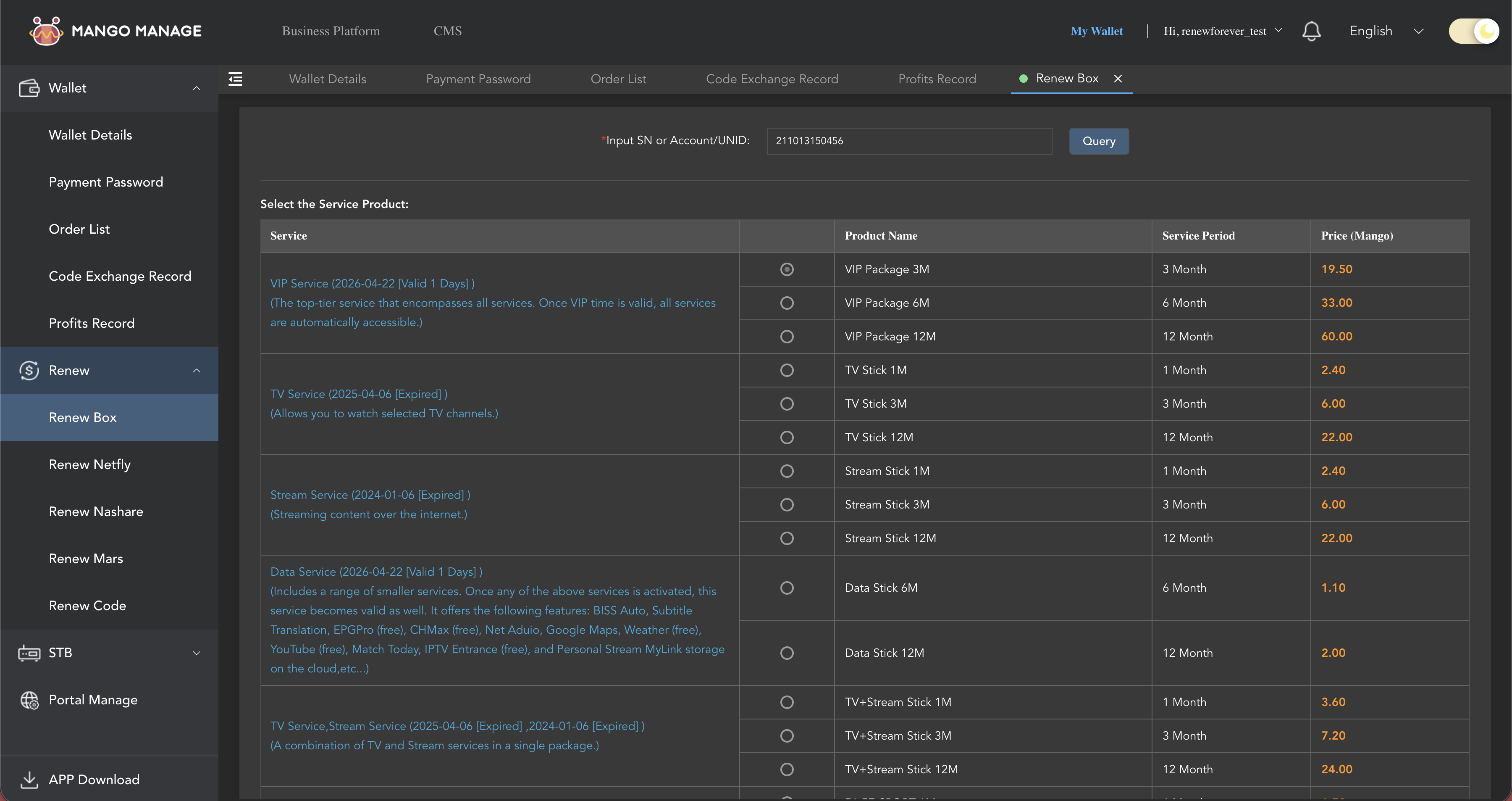Select the VIP Package 6M radio button
The width and height of the screenshot is (1512, 801).
(787, 303)
